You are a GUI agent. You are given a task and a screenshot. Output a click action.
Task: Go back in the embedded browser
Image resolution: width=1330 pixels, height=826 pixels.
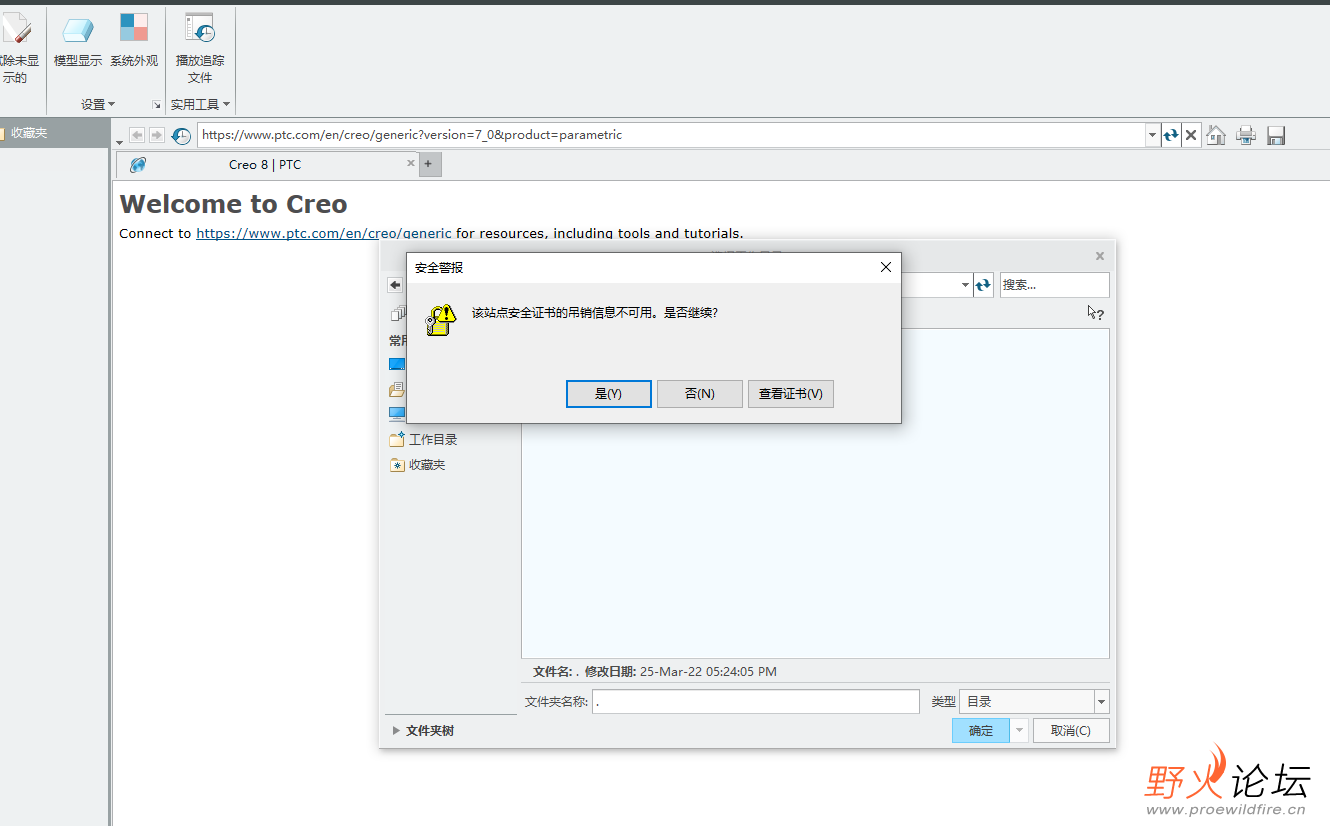[137, 135]
